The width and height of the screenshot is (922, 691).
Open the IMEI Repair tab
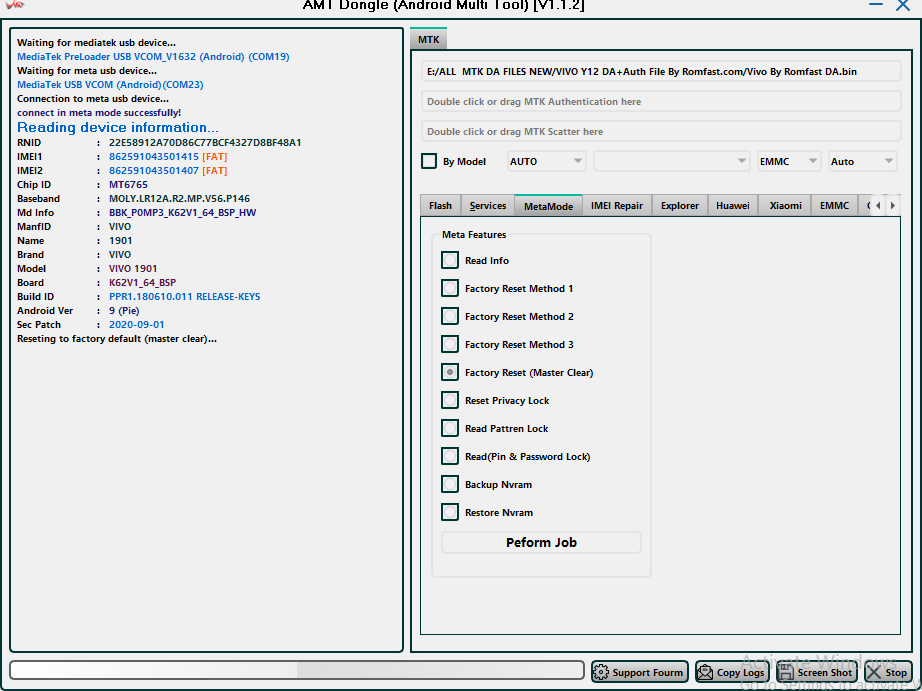pos(617,206)
